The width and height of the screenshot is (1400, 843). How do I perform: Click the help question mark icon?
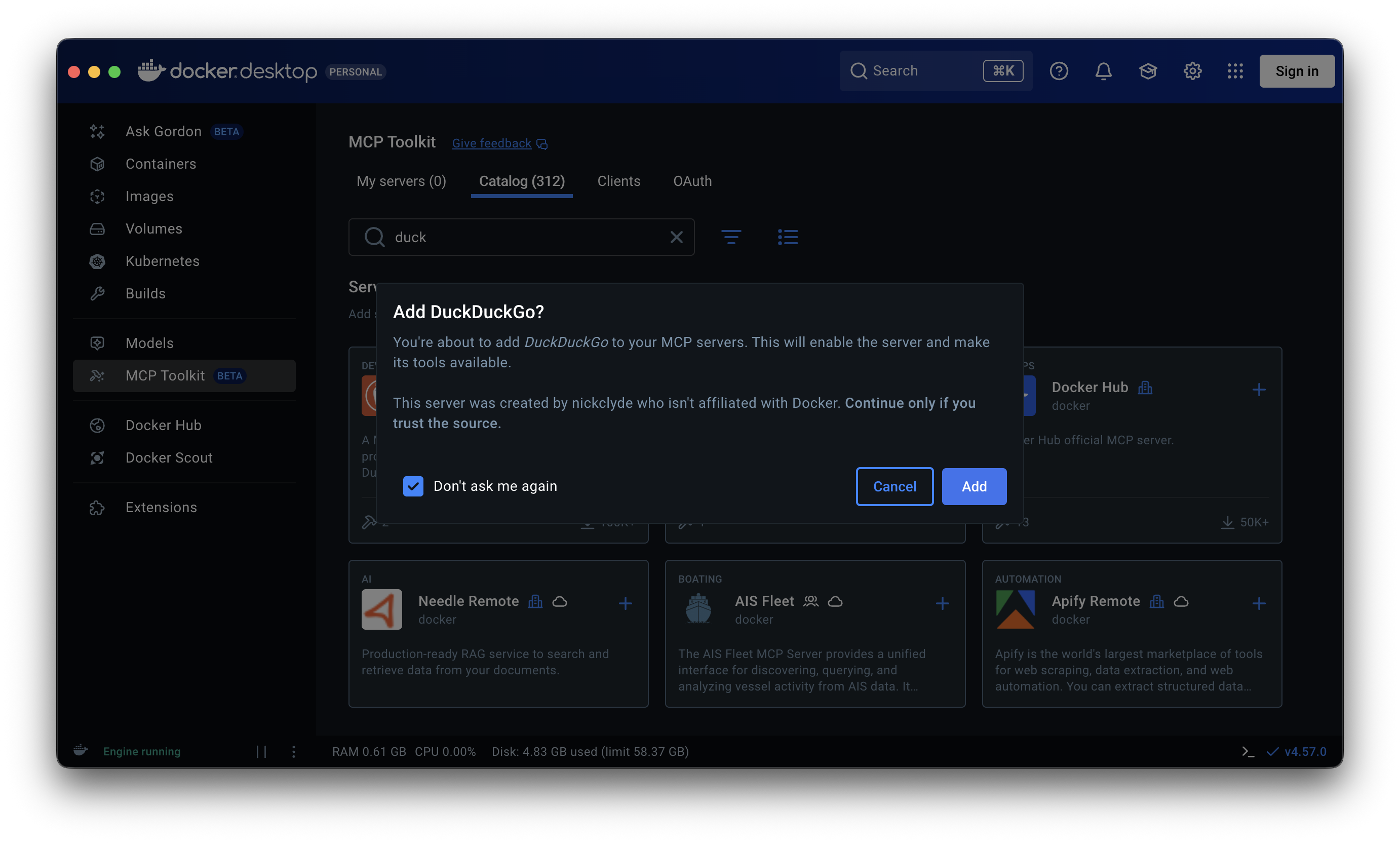pos(1059,71)
